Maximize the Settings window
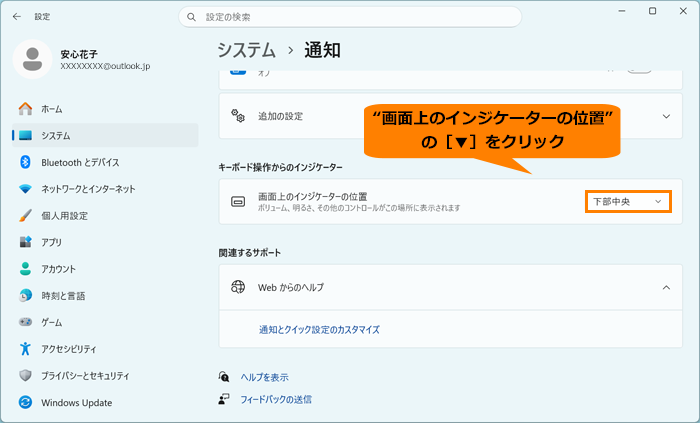This screenshot has height=423, width=700. click(x=652, y=11)
